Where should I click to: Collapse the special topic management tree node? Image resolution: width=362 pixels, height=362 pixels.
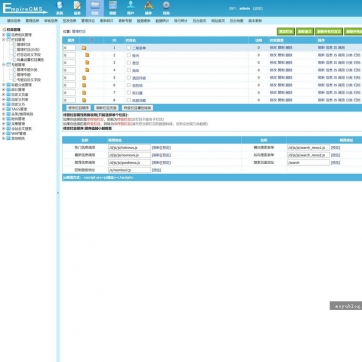[x=4, y=64]
